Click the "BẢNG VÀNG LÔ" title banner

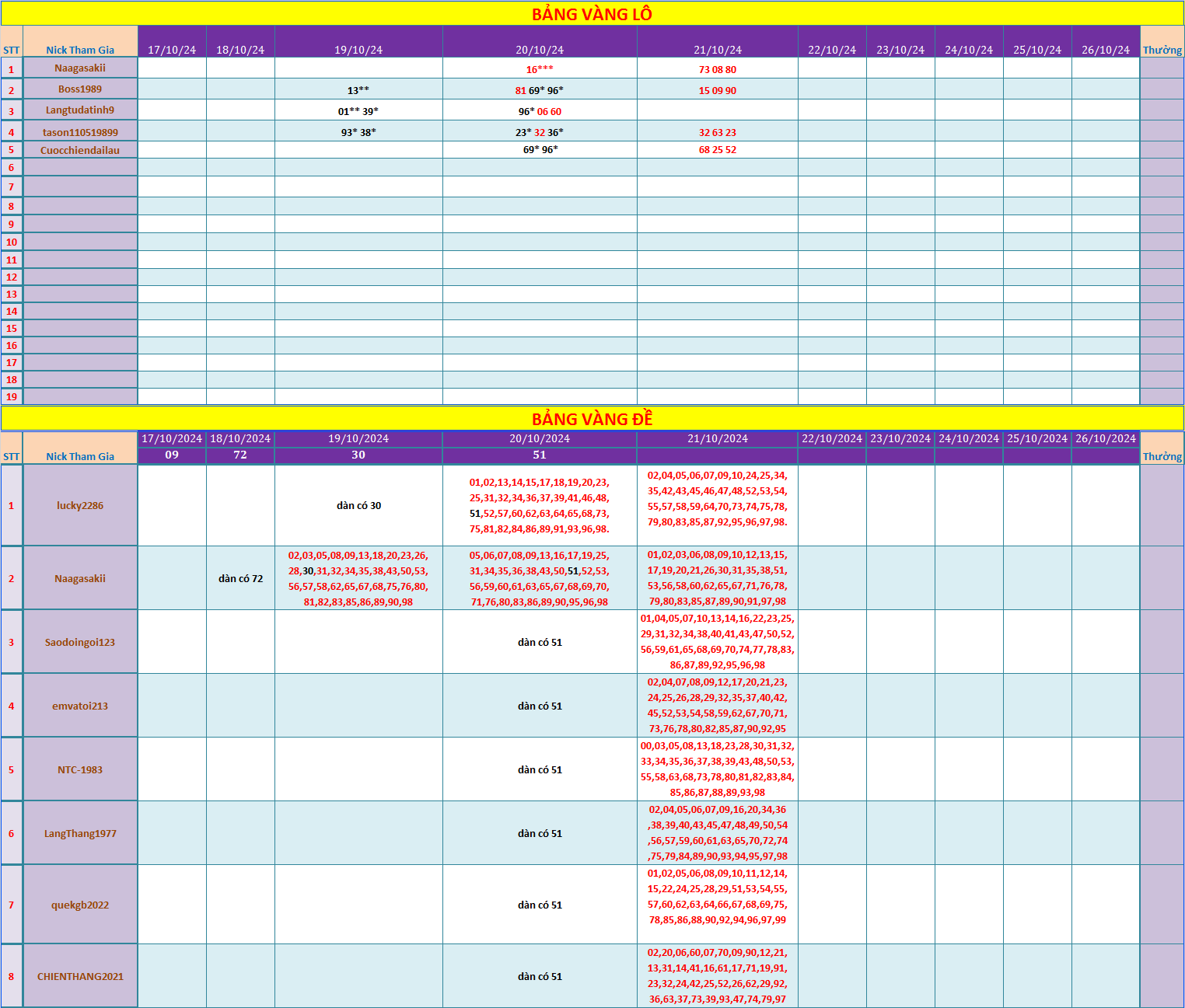click(592, 14)
